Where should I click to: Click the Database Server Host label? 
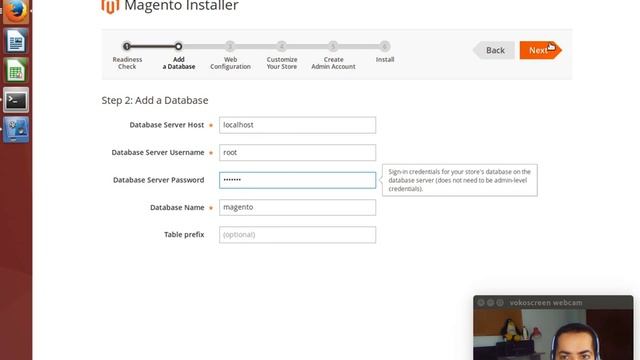167,125
